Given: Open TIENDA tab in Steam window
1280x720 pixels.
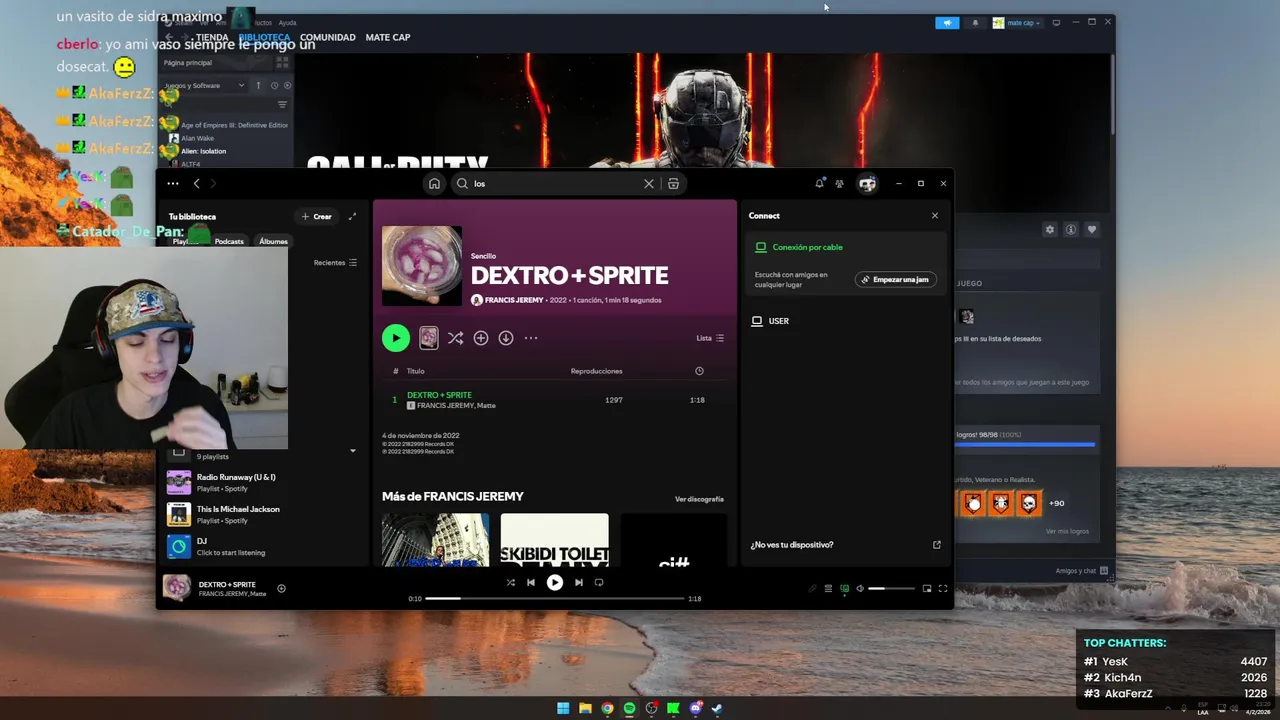Looking at the screenshot, I should 212,37.
